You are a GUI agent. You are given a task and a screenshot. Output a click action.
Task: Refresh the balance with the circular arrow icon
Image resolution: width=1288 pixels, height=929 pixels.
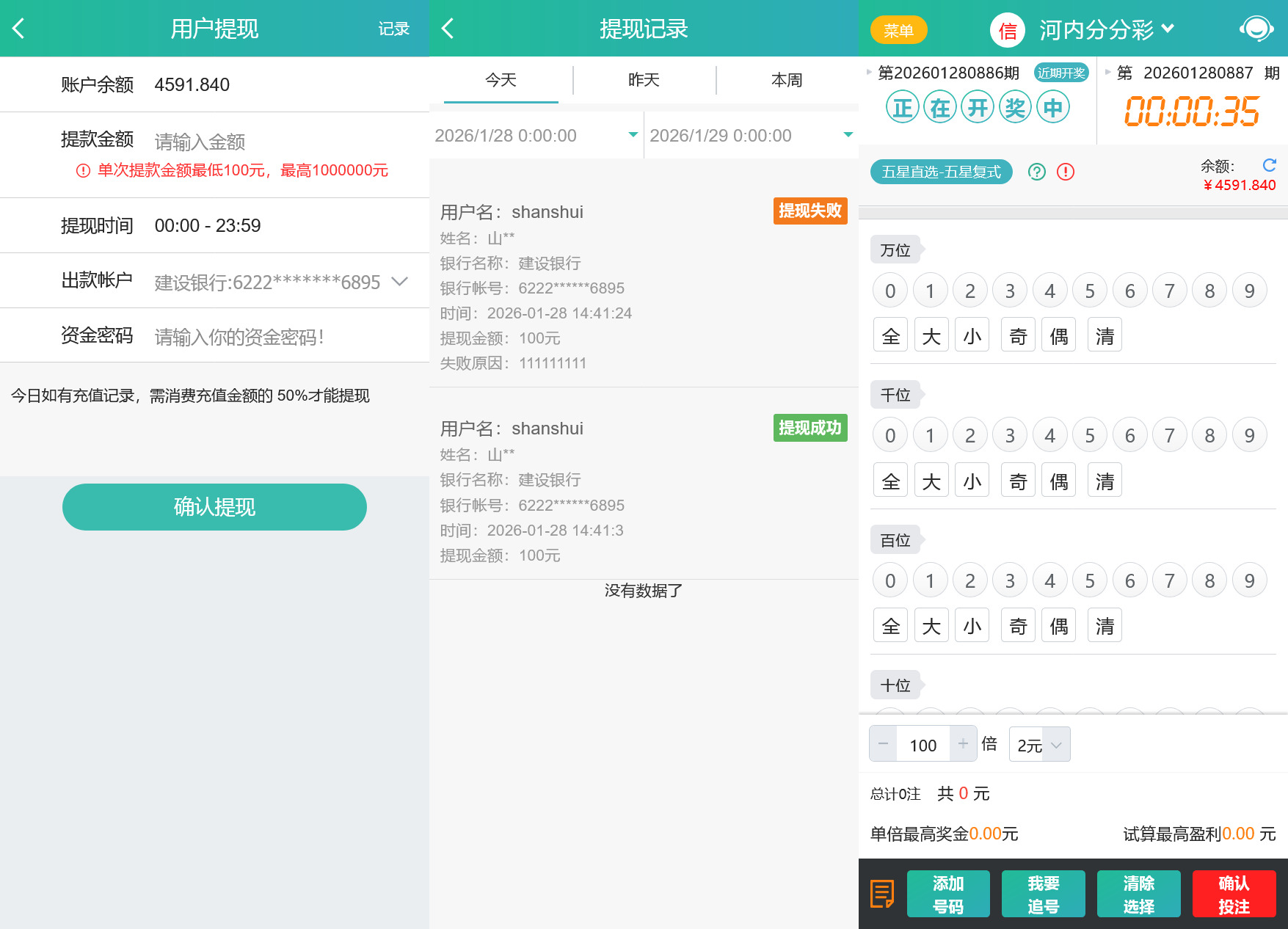point(1269,166)
